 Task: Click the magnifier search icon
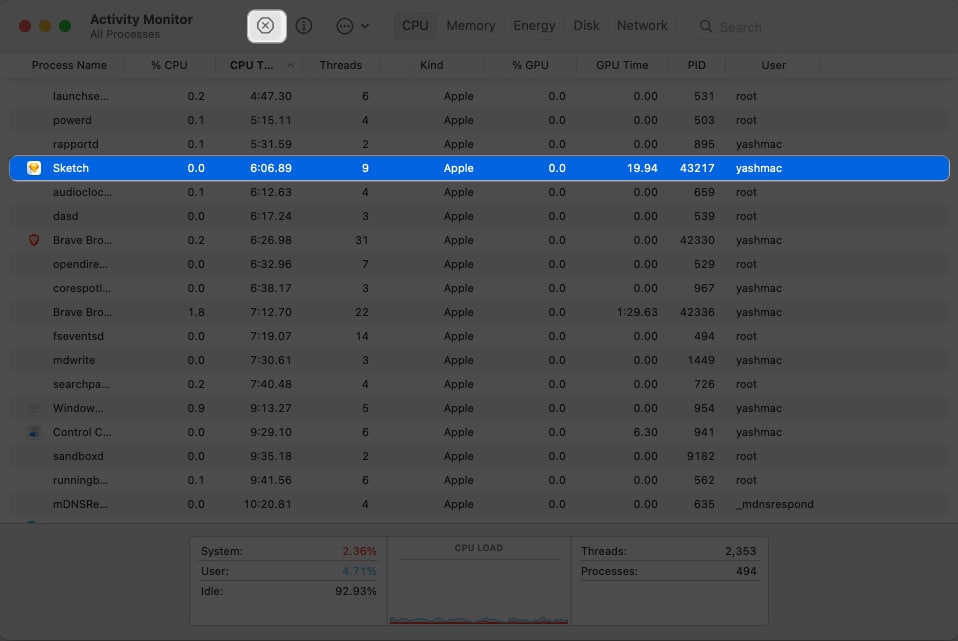[706, 26]
